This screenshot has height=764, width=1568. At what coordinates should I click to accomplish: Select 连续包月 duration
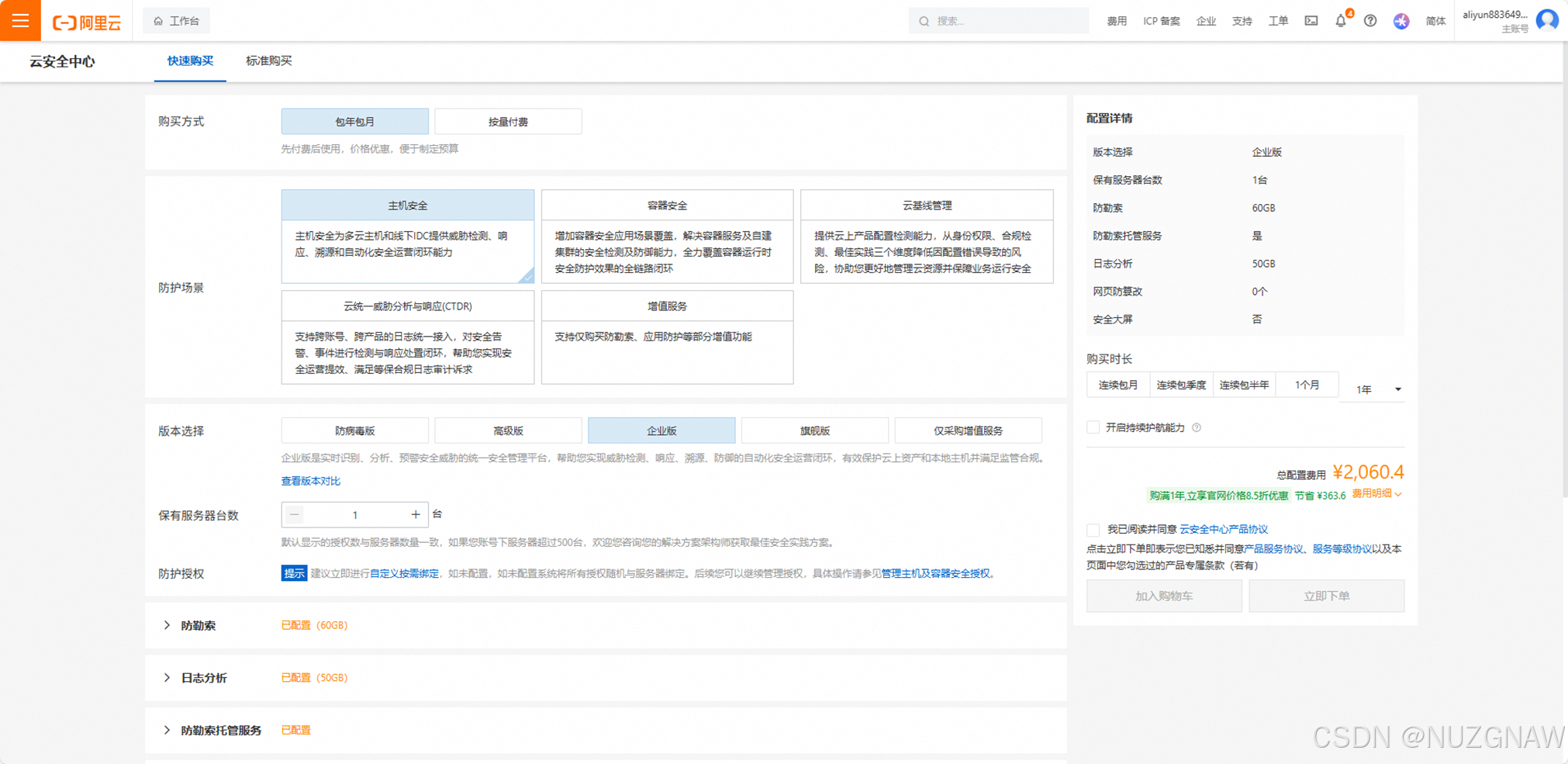click(x=1117, y=385)
